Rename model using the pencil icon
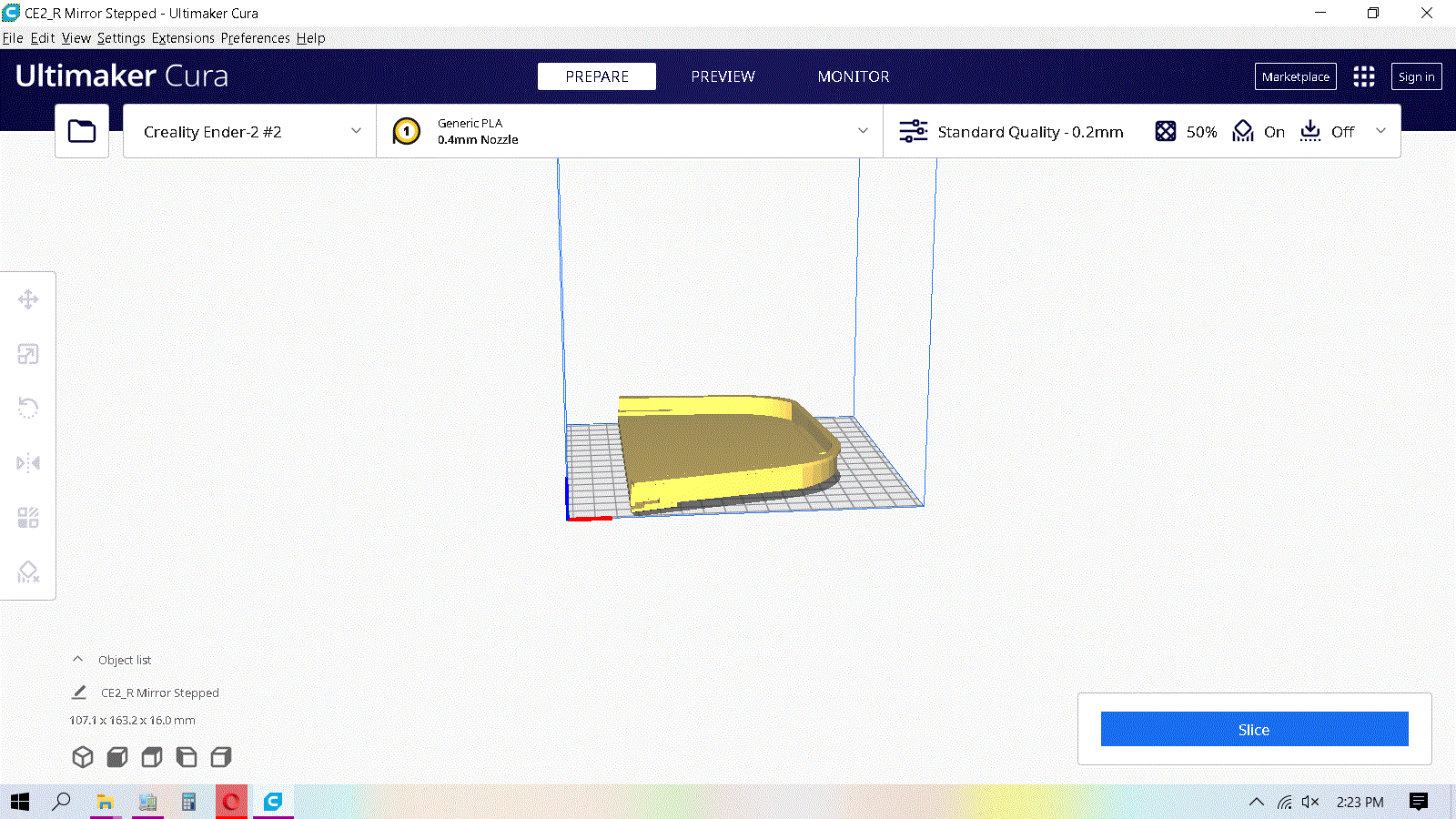Image resolution: width=1456 pixels, height=819 pixels. (x=78, y=693)
